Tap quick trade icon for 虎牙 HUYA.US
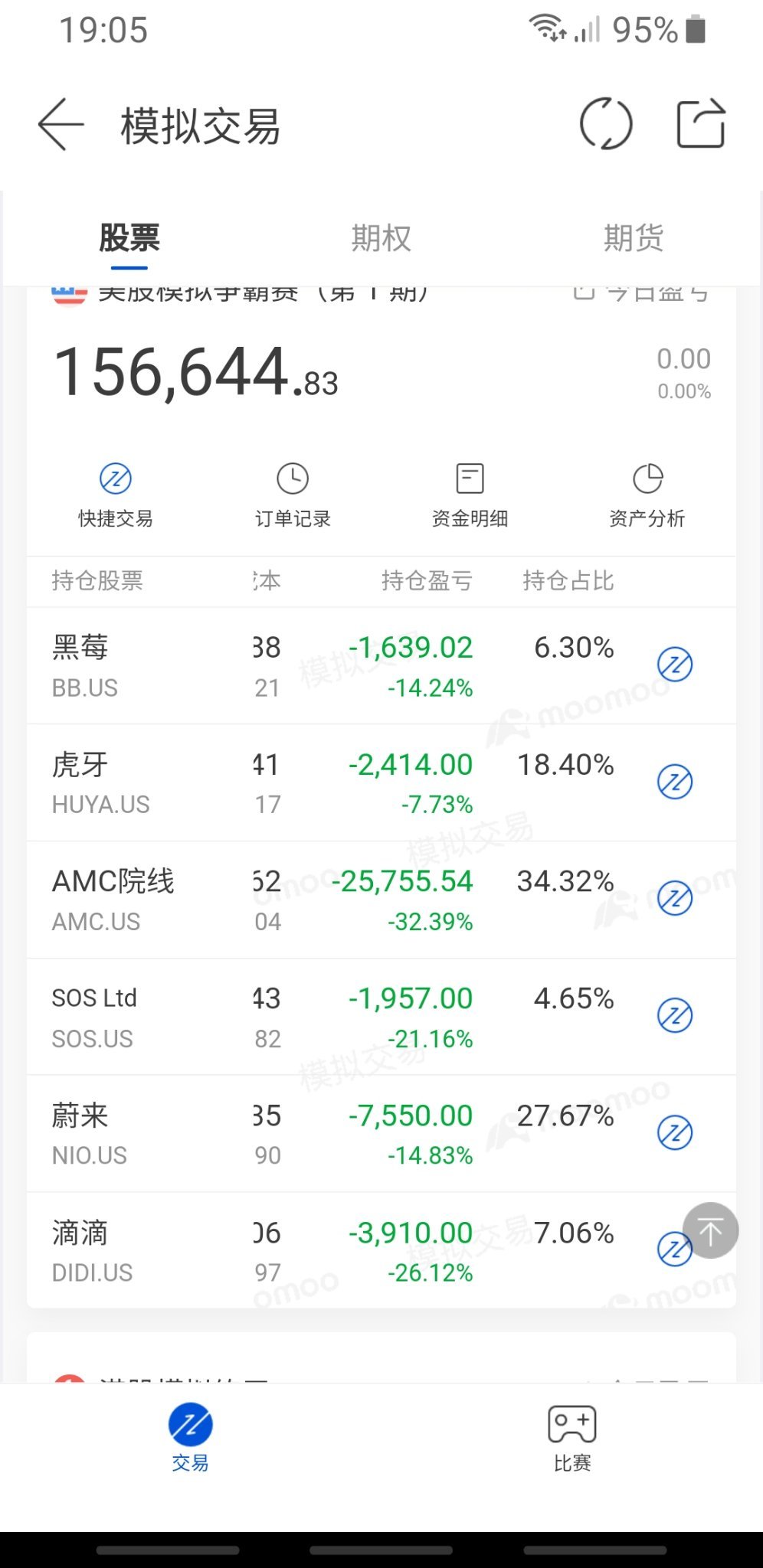 click(675, 782)
